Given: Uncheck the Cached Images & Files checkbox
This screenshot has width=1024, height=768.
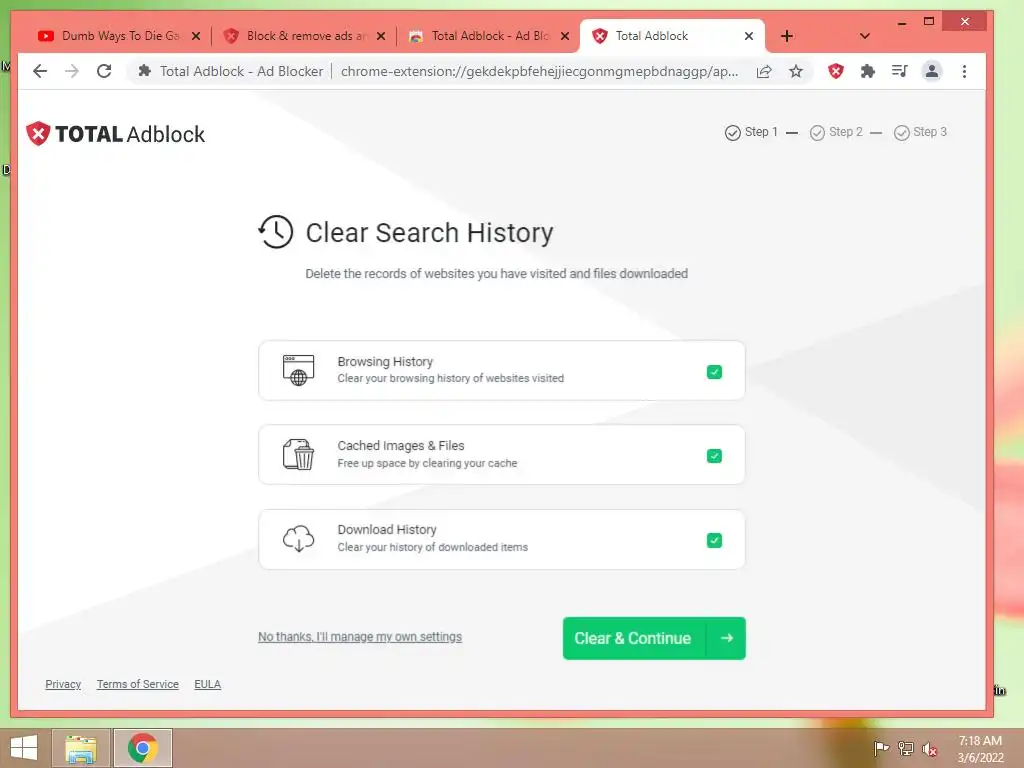Looking at the screenshot, I should 714,456.
